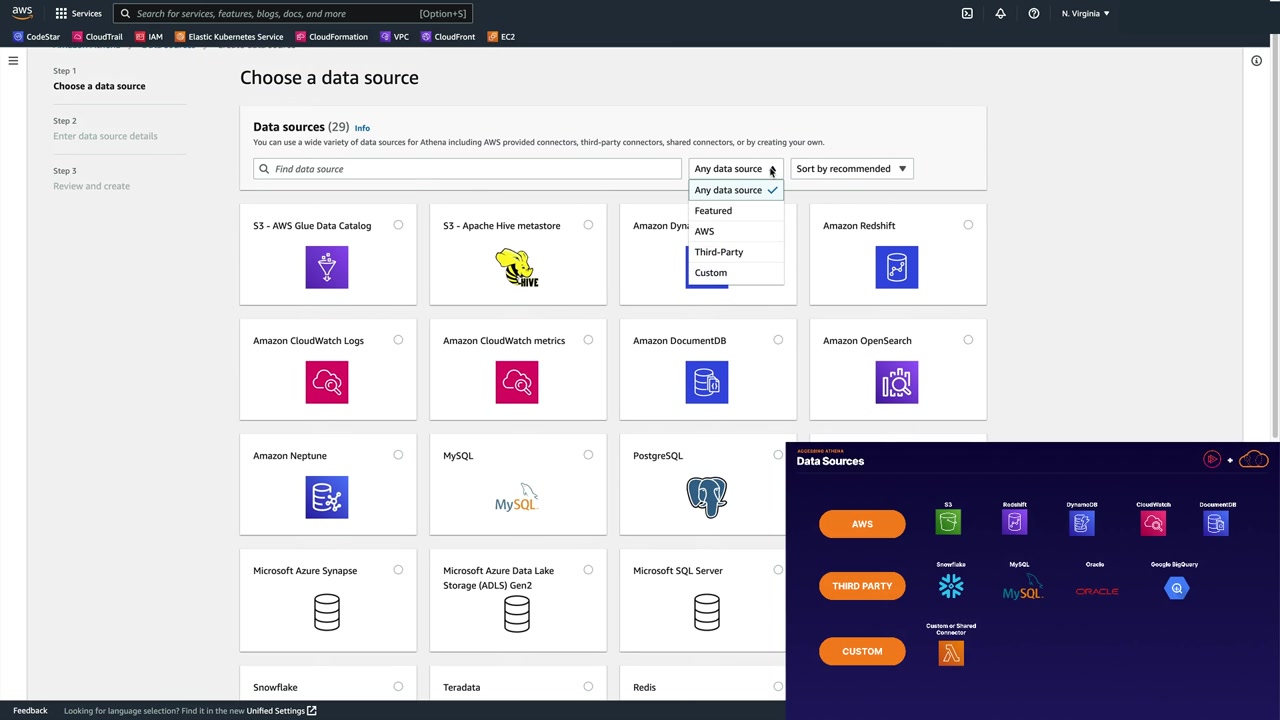
Task: Open the CodeStar bookmark
Action: (37, 37)
